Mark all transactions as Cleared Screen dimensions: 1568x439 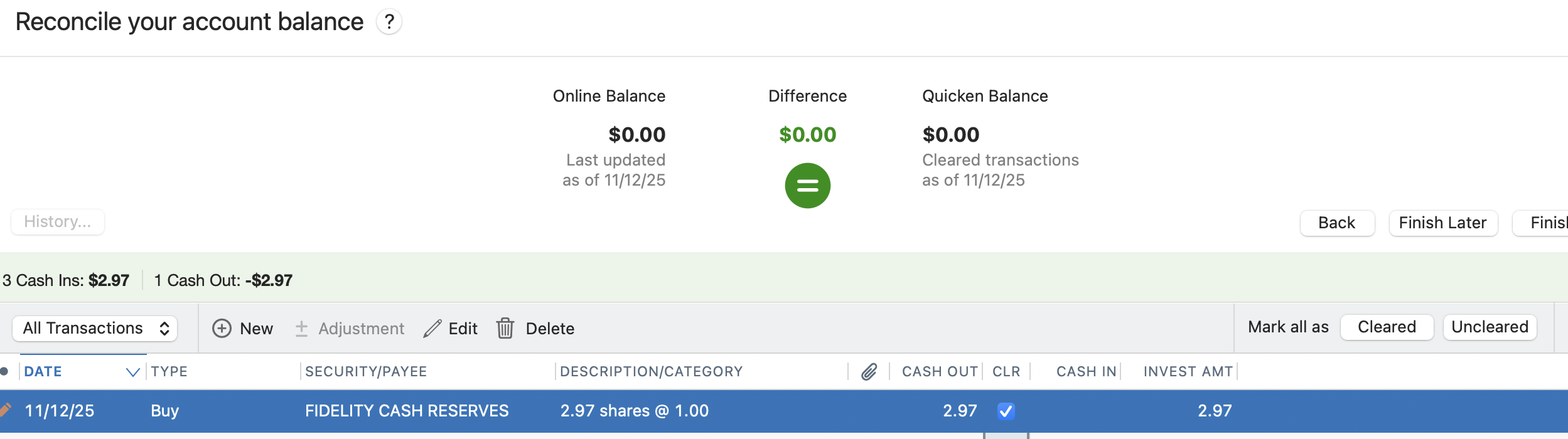[1387, 327]
